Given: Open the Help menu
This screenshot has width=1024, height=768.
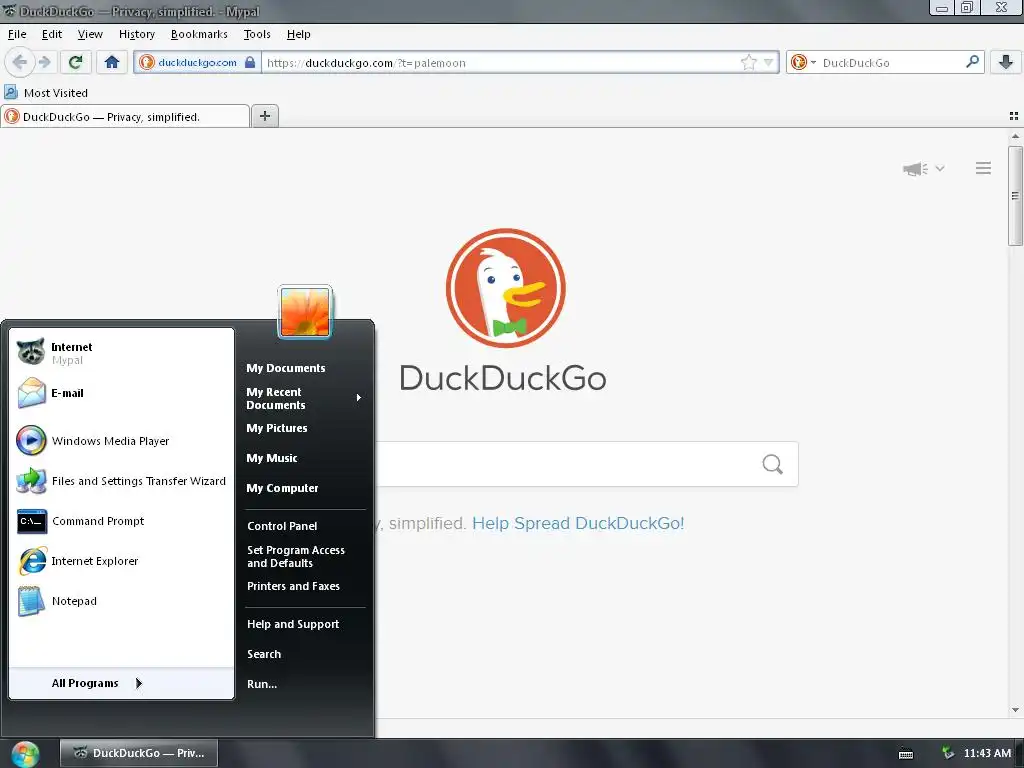Looking at the screenshot, I should coord(298,34).
